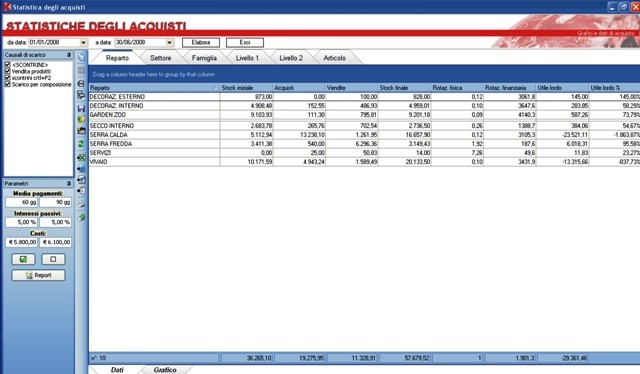The image size is (640, 374).
Task: Click the copy pages icon atop vertical toolbar
Action: (81, 57)
